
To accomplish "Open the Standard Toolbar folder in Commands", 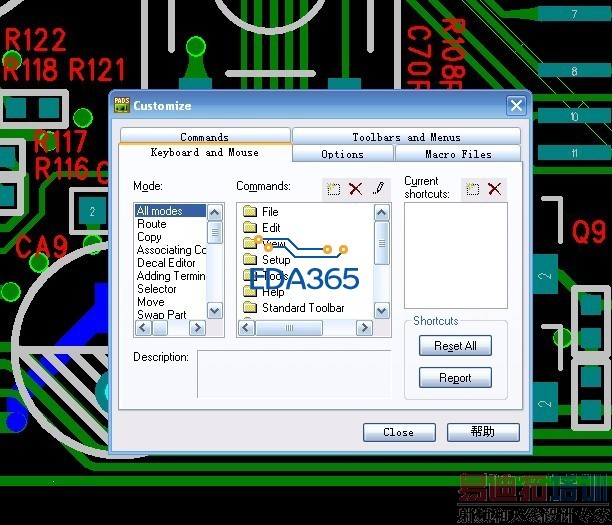I will point(294,308).
